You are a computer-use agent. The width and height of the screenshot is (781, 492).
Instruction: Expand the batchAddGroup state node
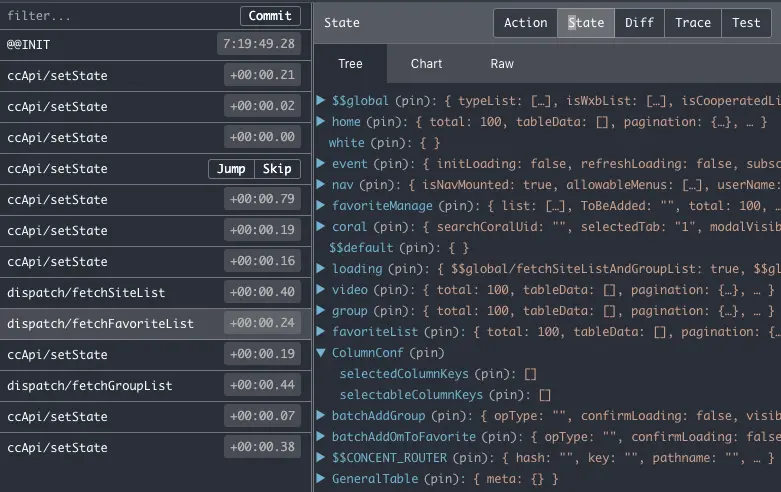(321, 415)
